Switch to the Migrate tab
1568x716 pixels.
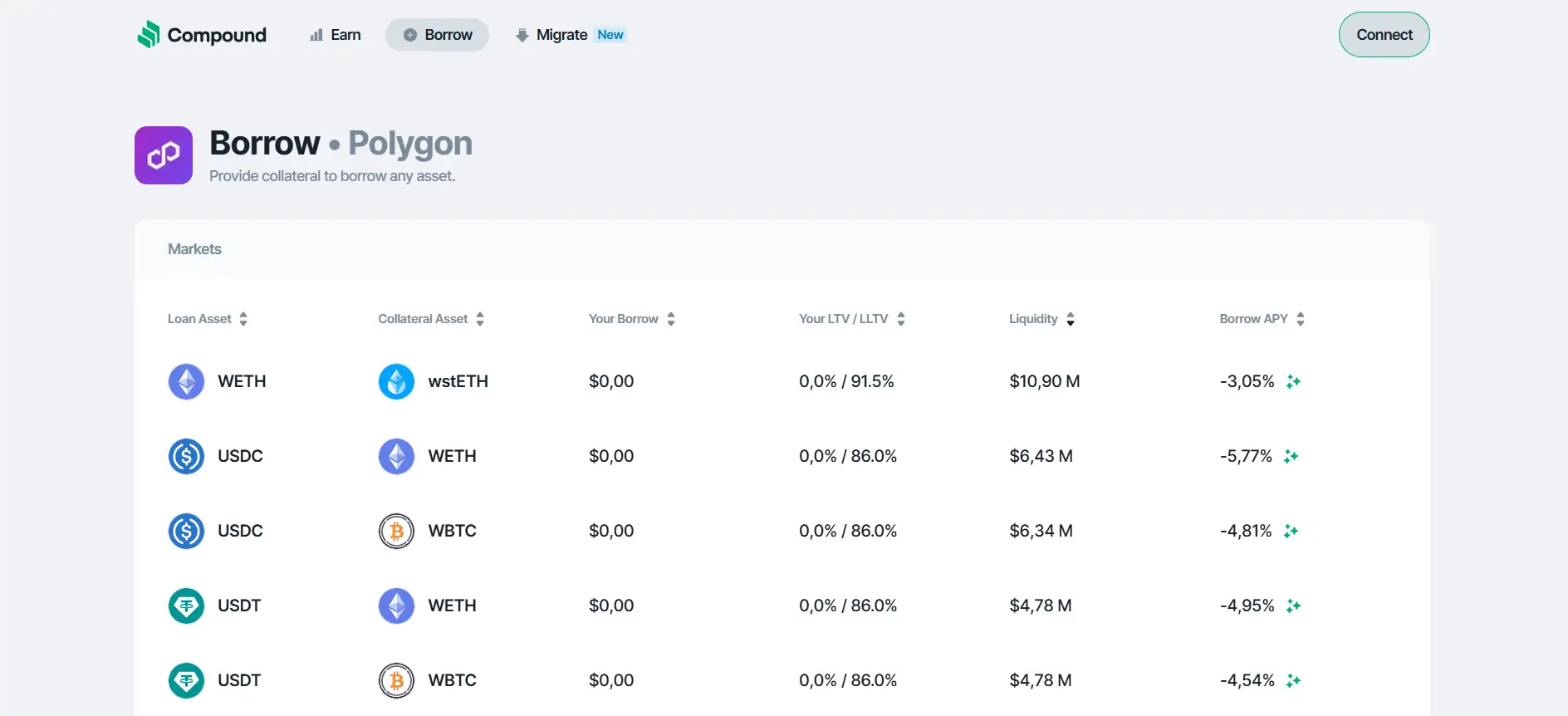(561, 35)
